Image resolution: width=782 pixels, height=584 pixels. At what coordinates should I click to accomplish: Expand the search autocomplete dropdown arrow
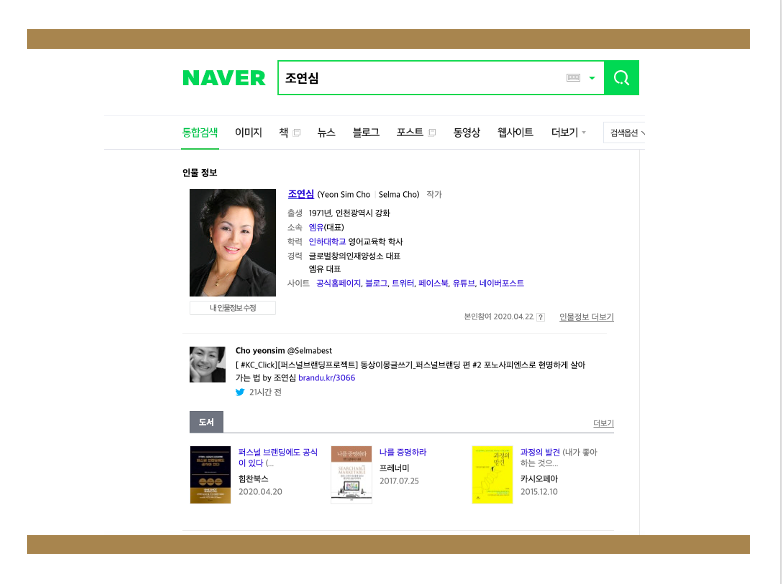point(592,78)
